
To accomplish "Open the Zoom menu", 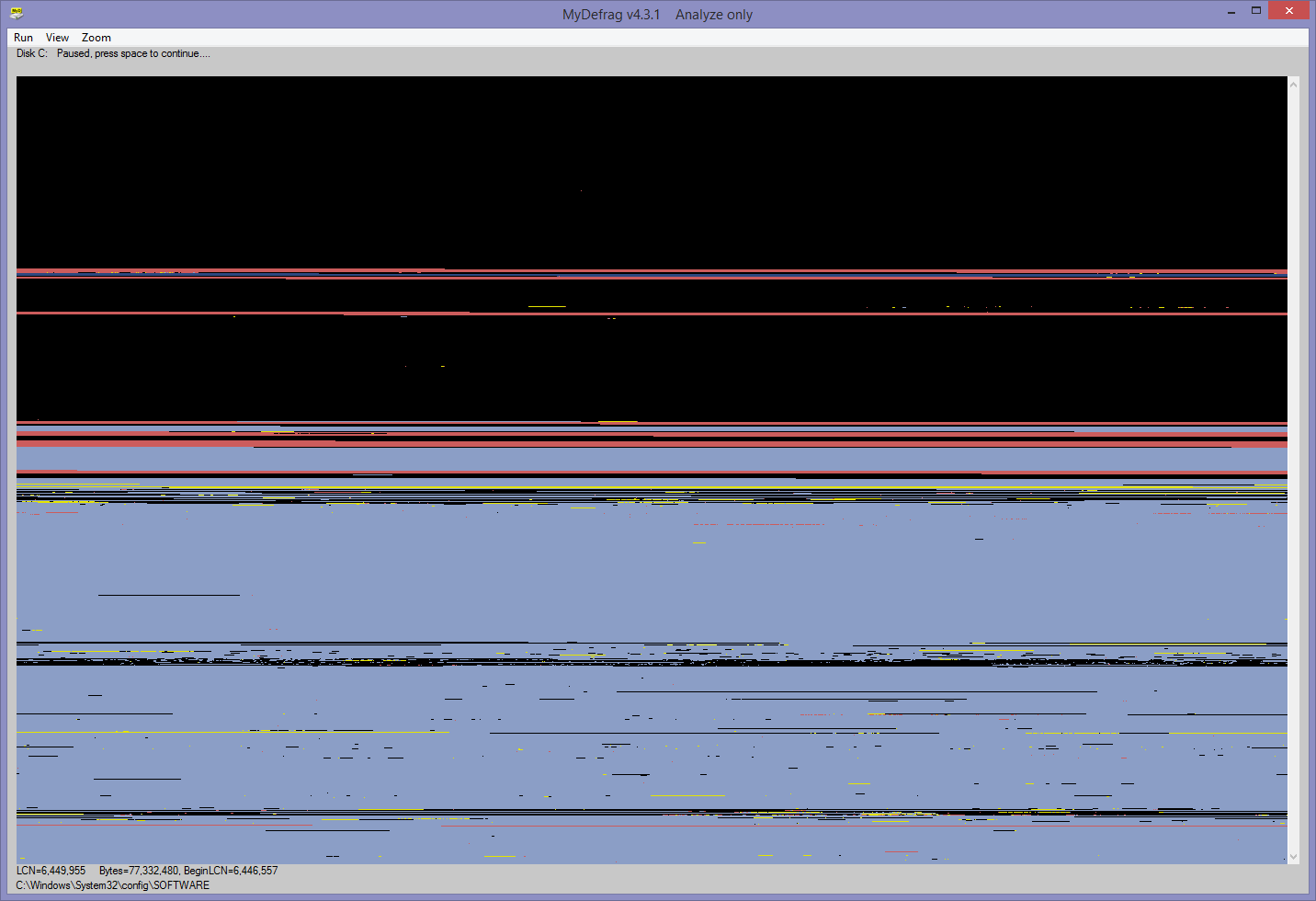I will coord(96,38).
